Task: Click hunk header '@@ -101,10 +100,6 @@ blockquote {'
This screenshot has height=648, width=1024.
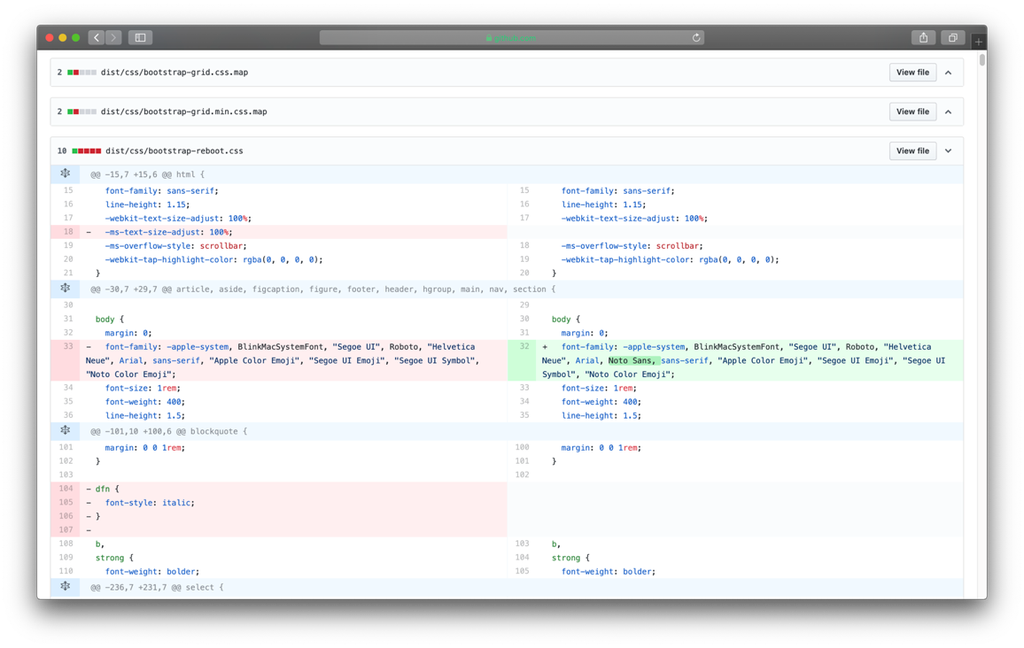Action: point(168,431)
